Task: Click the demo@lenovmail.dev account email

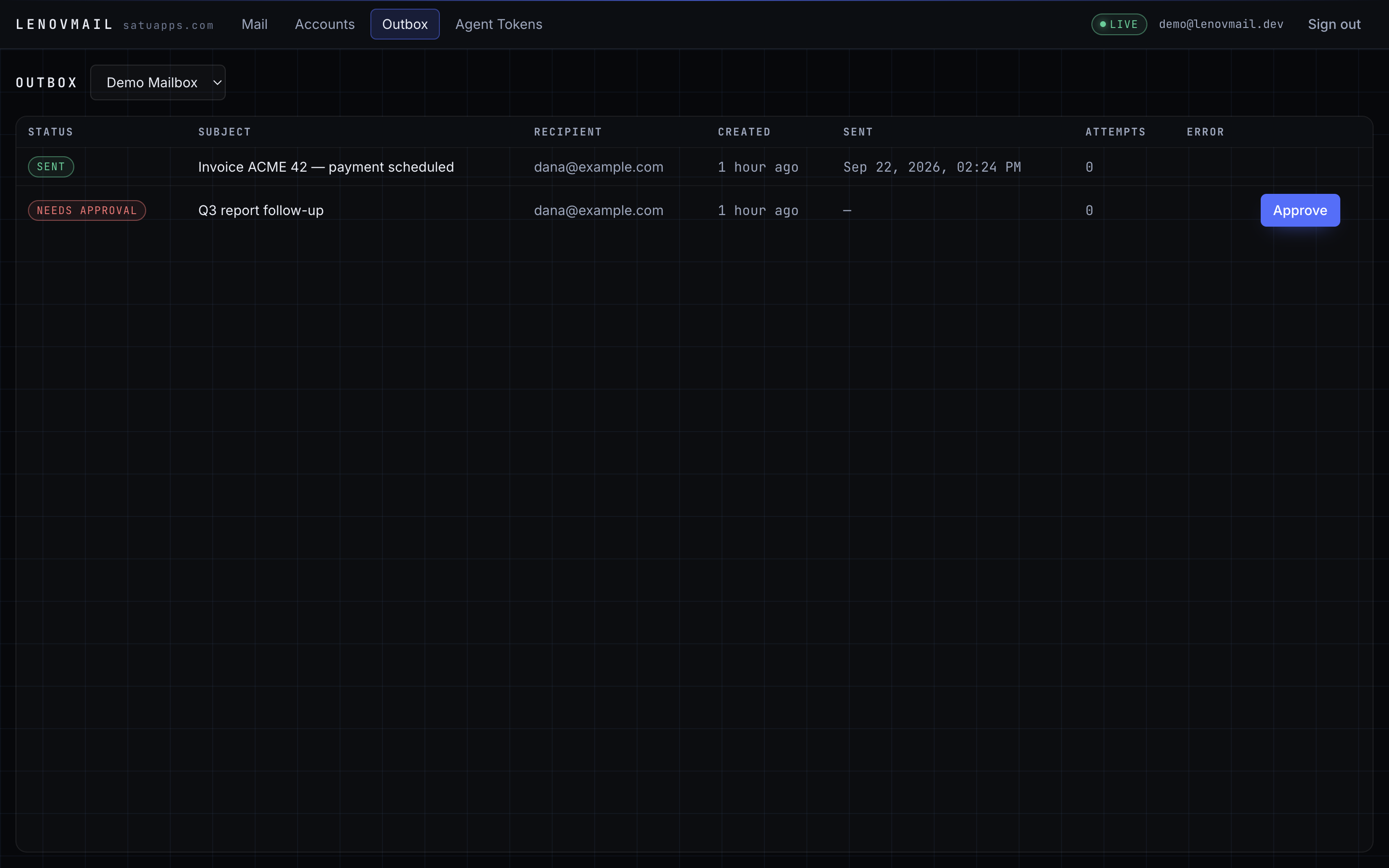Action: tap(1221, 24)
